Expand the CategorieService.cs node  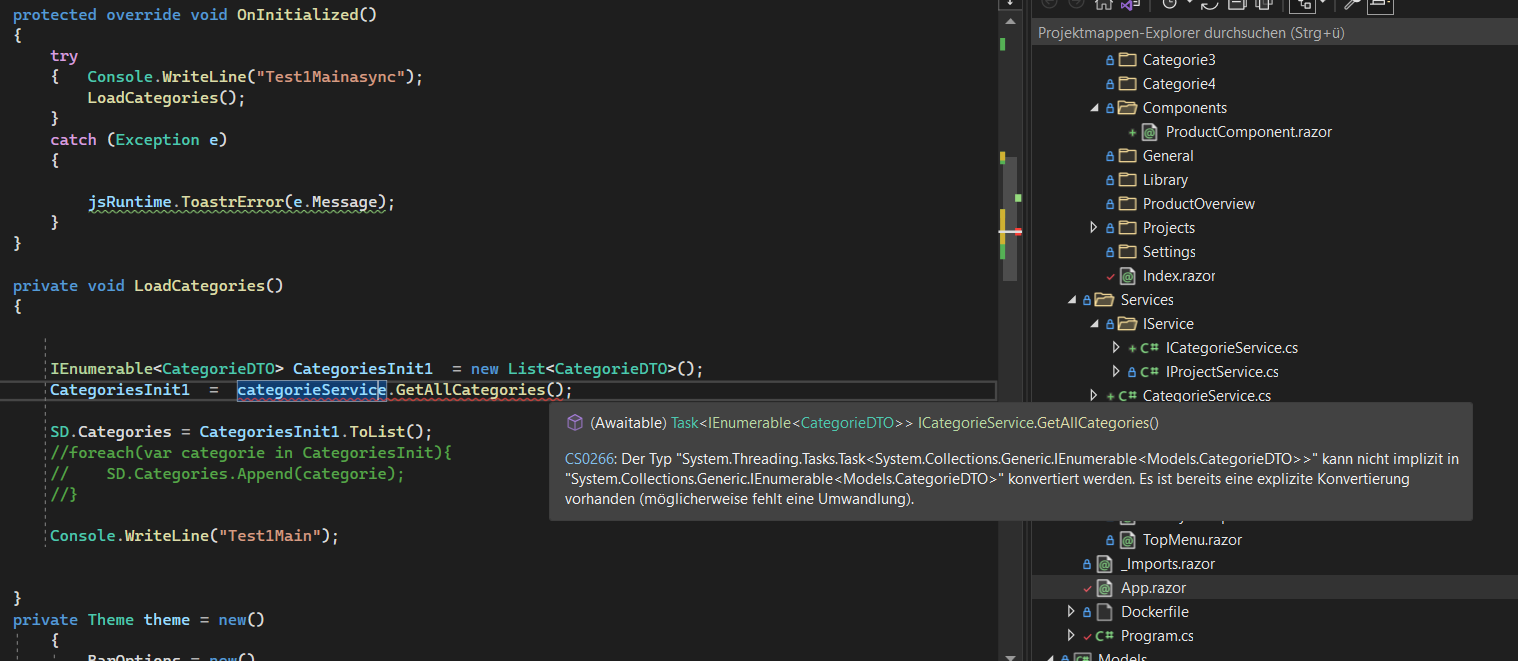pos(1095,396)
